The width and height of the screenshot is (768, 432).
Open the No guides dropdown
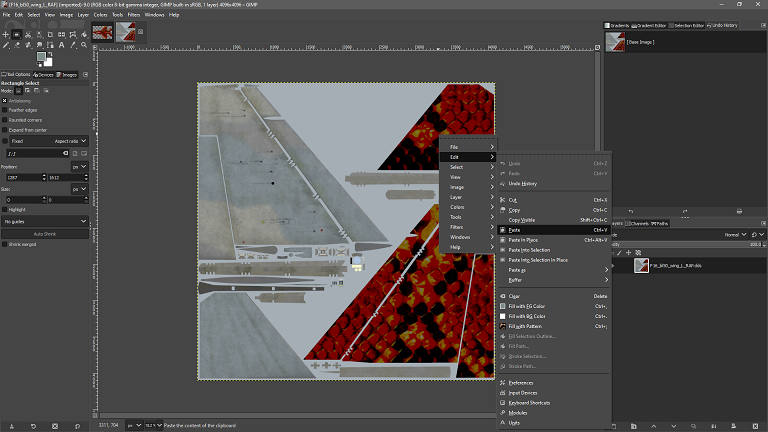click(x=46, y=220)
